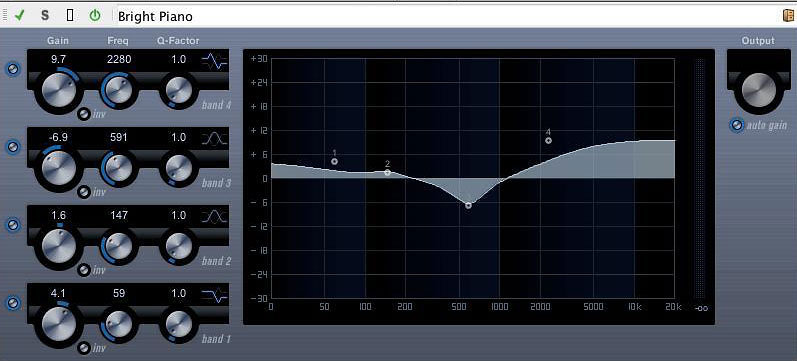Click band 3 frequency value 591
The image size is (797, 361).
pos(119,137)
